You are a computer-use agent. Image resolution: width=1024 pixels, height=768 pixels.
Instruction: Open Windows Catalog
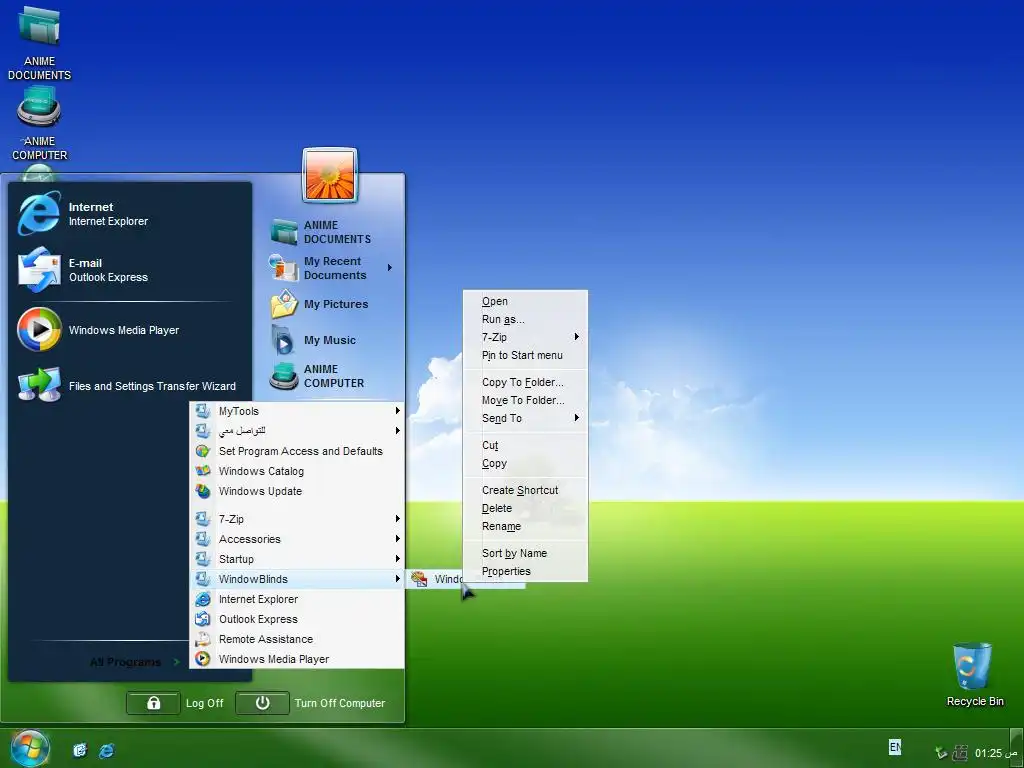pyautogui.click(x=297, y=471)
